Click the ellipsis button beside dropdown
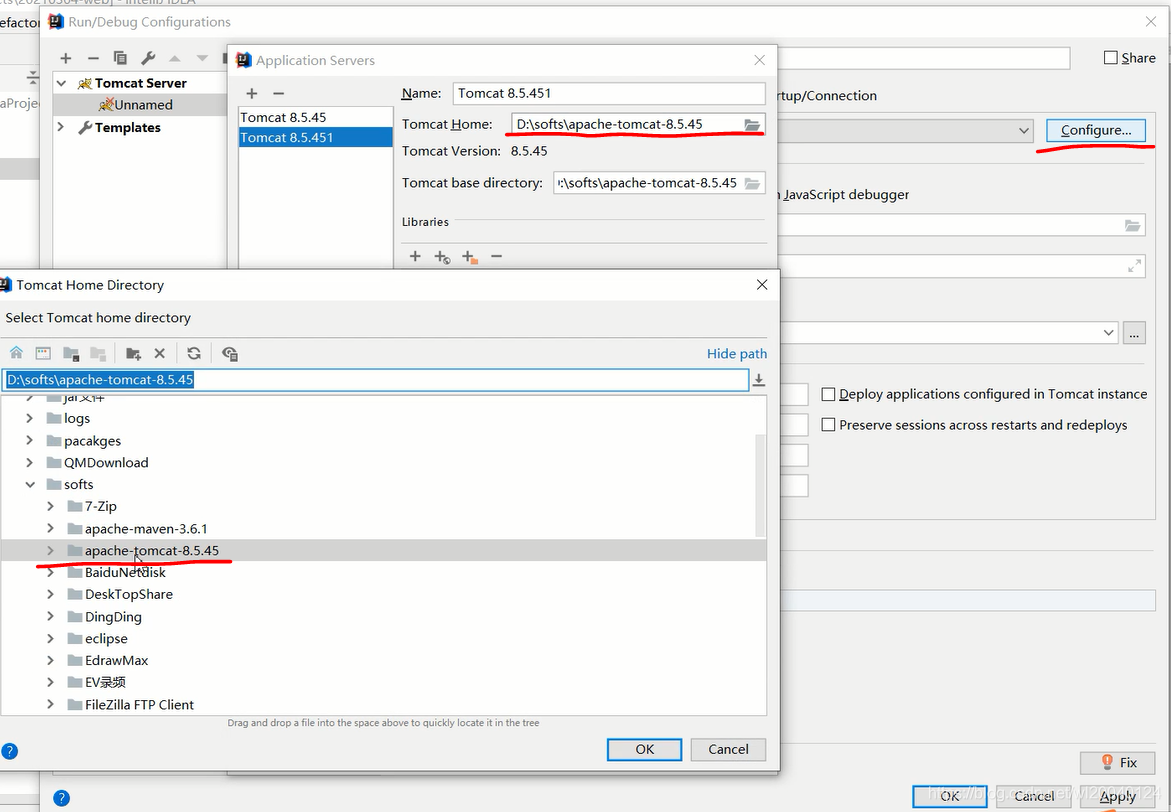This screenshot has height=812, width=1171. 1134,333
